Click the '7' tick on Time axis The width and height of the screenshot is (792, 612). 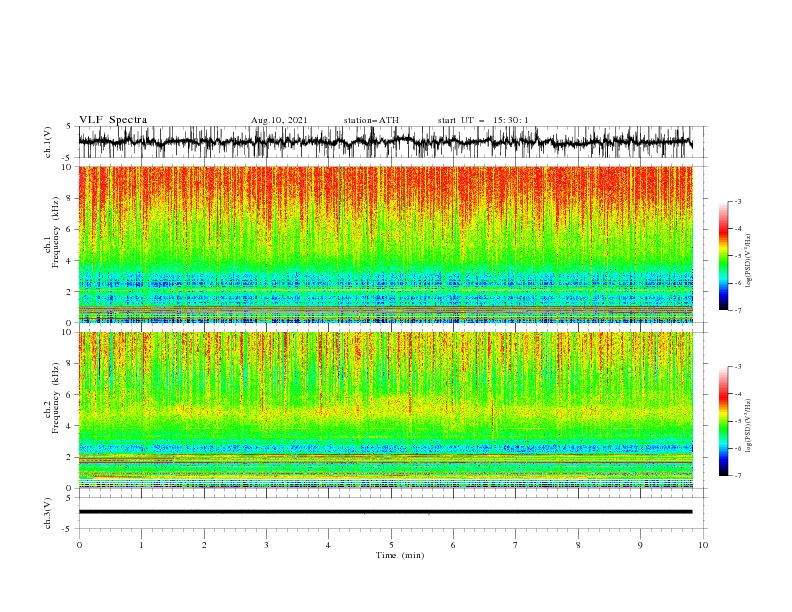[x=516, y=545]
